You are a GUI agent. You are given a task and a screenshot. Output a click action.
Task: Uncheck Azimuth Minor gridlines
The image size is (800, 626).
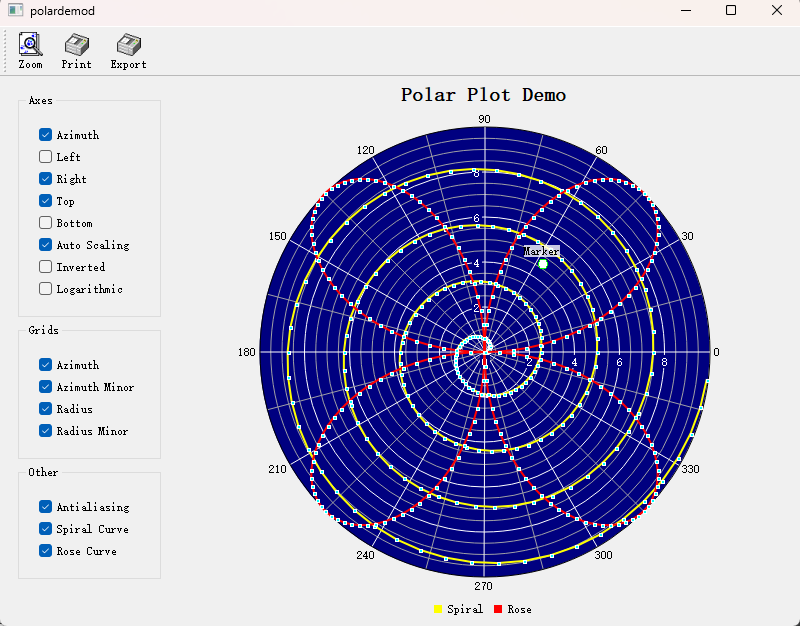pyautogui.click(x=45, y=386)
